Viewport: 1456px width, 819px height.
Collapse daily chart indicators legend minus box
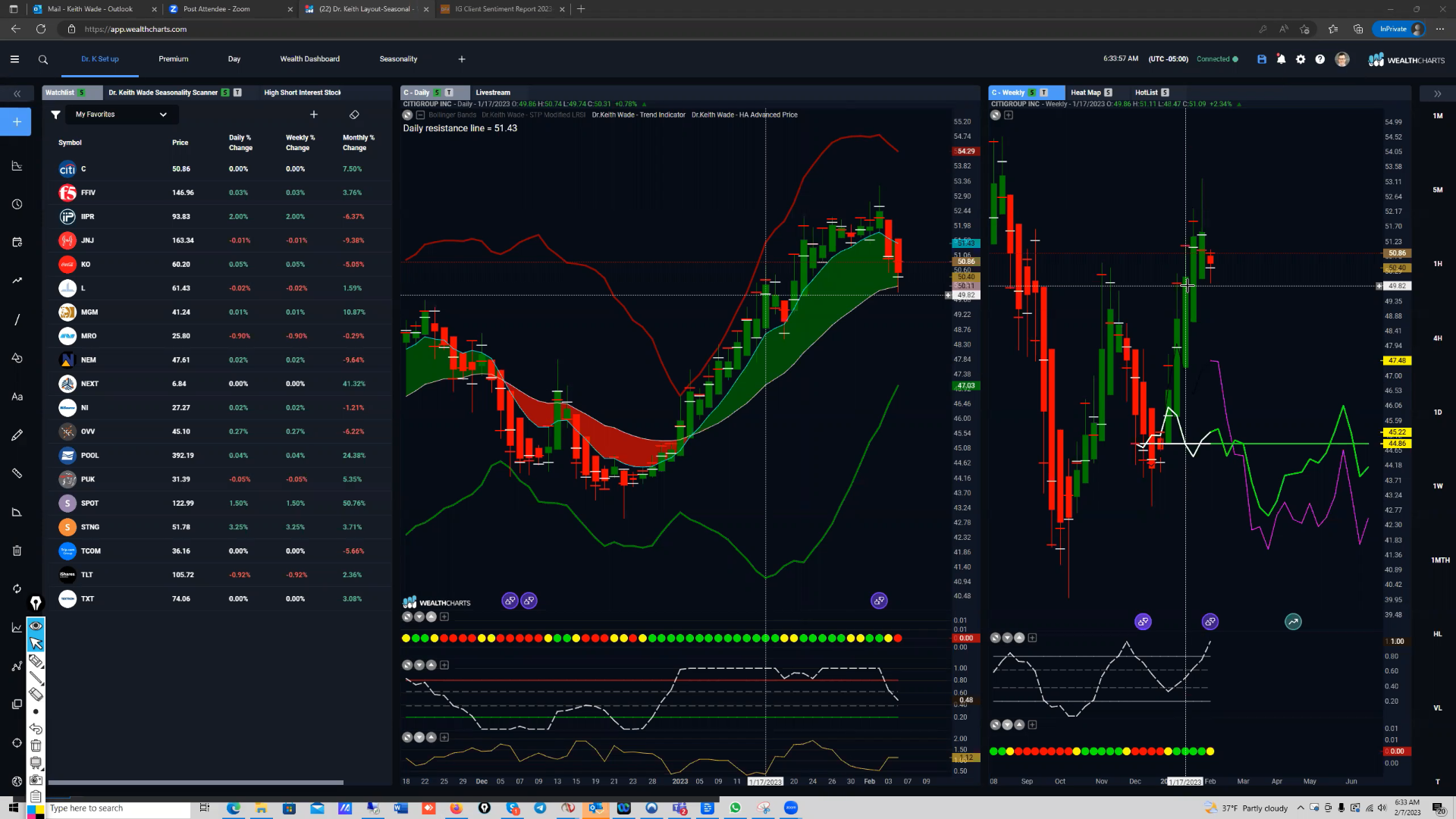point(420,115)
